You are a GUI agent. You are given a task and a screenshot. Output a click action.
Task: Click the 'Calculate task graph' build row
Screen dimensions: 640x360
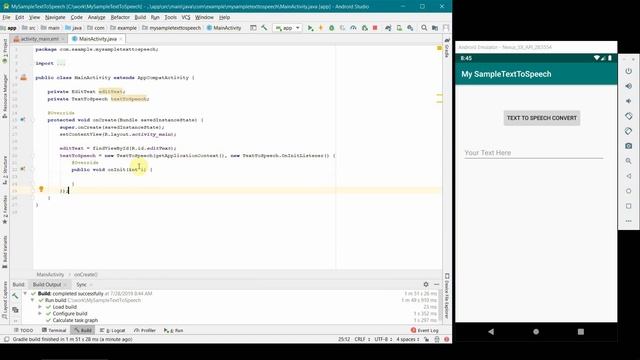[x=75, y=320]
